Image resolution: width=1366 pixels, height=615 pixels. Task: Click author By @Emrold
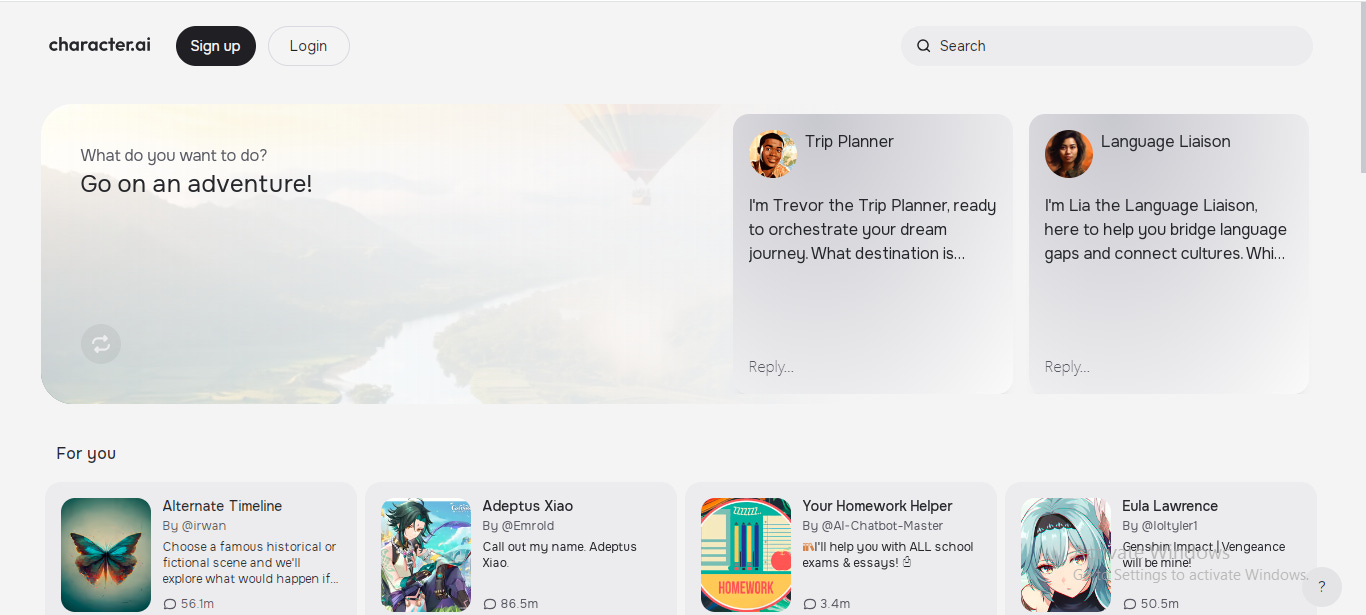click(x=518, y=526)
